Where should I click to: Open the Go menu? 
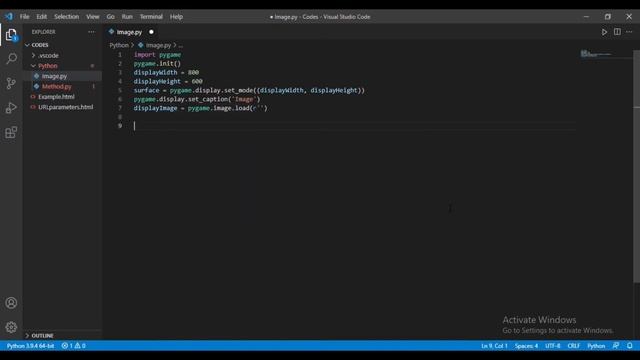(x=111, y=17)
